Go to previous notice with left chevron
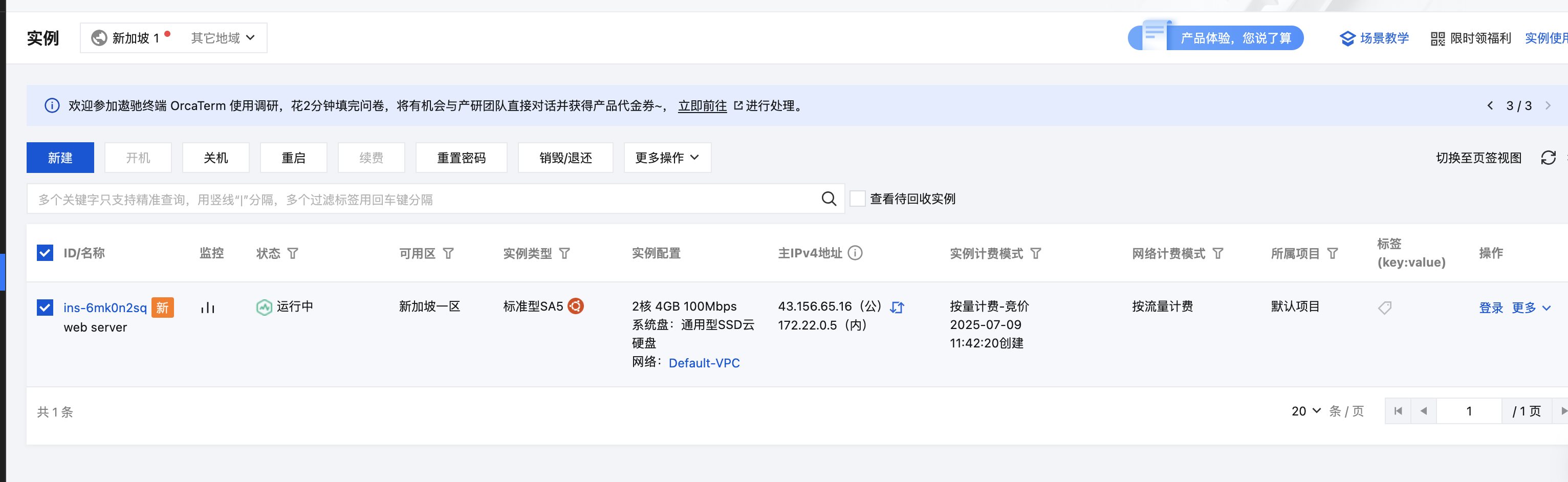Viewport: 1568px width, 482px height. click(x=1490, y=106)
